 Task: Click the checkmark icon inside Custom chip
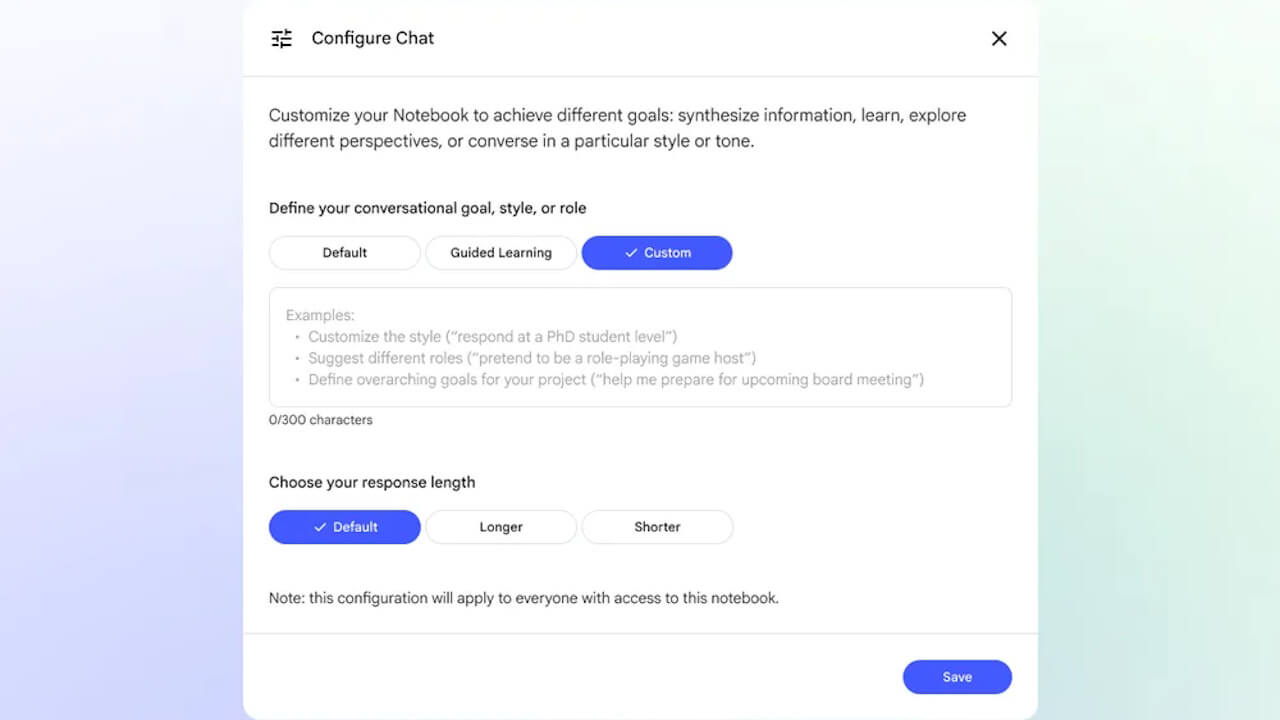point(631,253)
